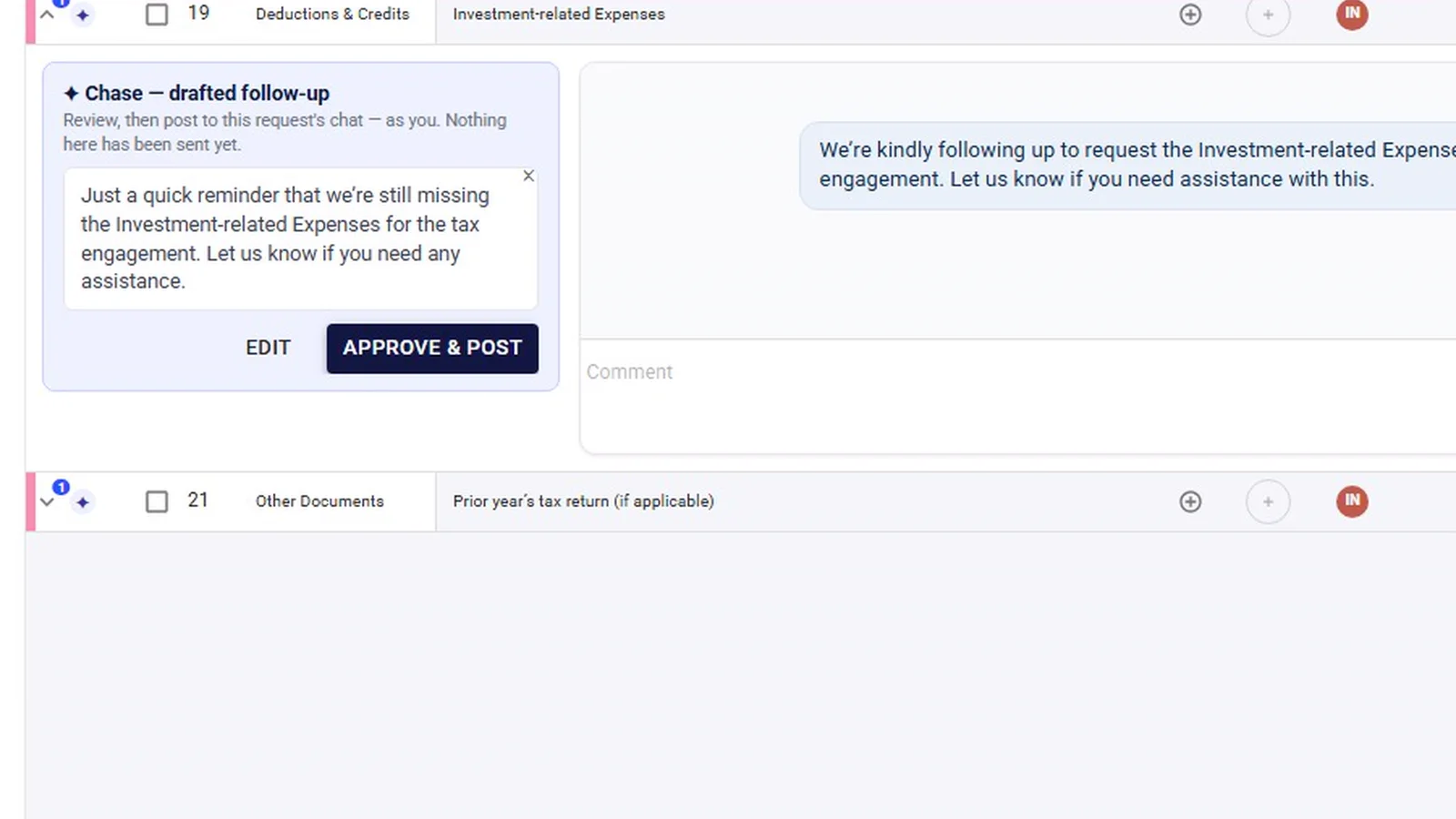The height and width of the screenshot is (819, 1456).
Task: Open the IN avatar on row 21
Action: coord(1352,501)
